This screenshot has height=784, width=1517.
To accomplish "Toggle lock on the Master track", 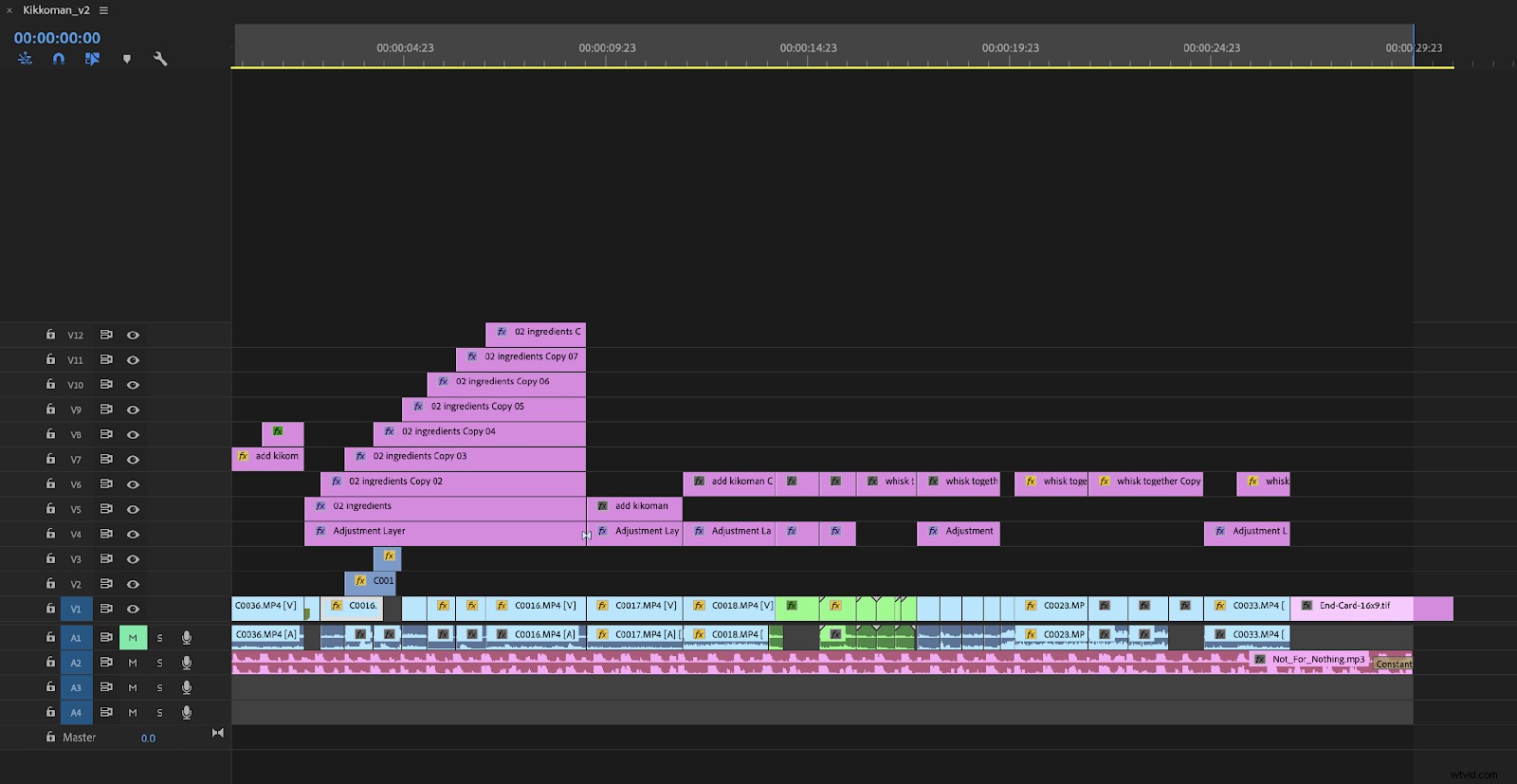I will 50,737.
